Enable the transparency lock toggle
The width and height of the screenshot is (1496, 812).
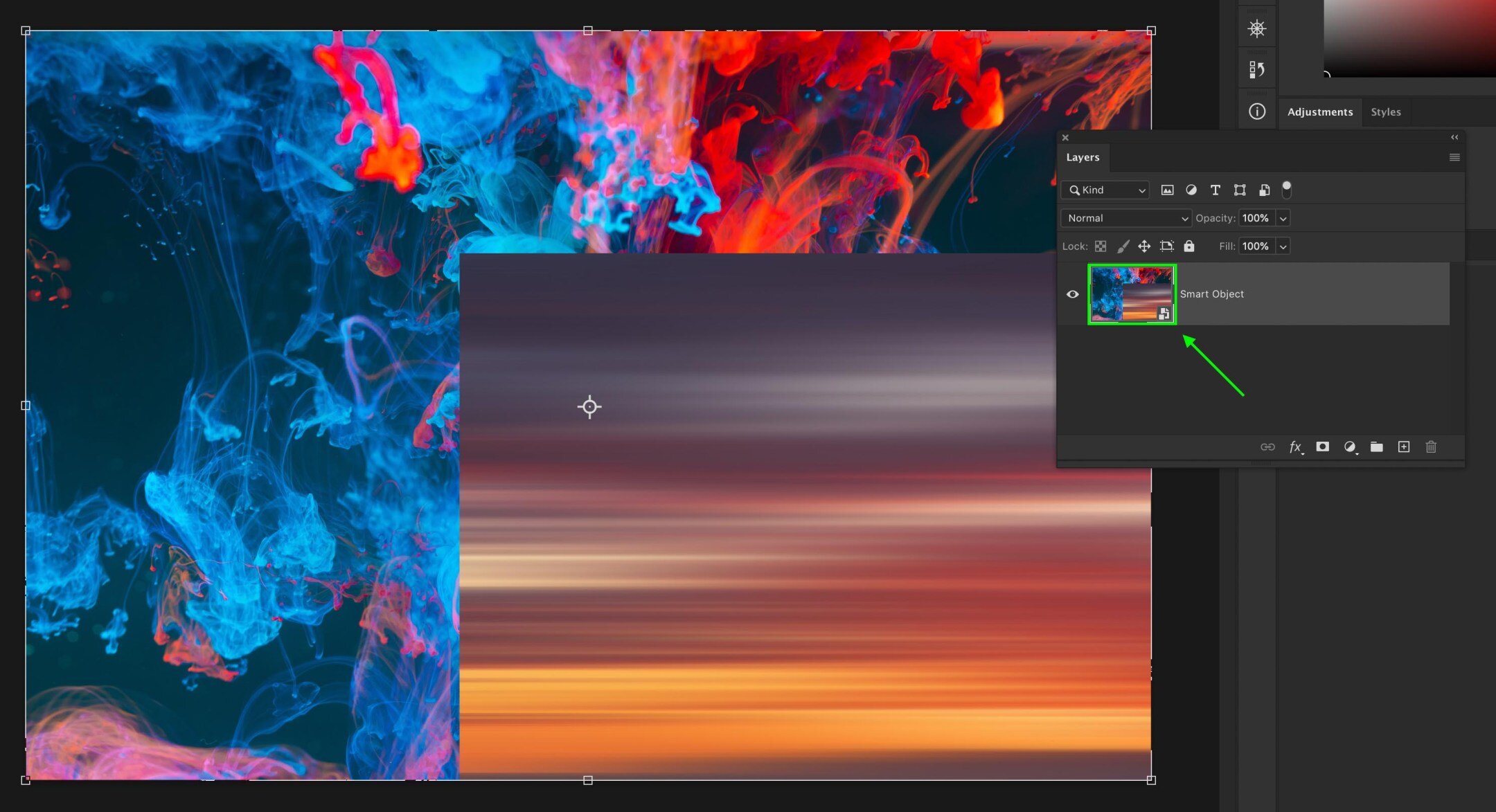click(x=1099, y=246)
